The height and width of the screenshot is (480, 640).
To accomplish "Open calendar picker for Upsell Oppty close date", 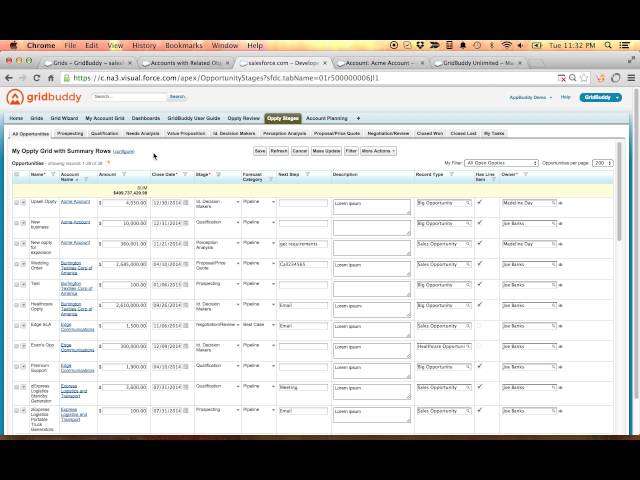I will [x=186, y=202].
